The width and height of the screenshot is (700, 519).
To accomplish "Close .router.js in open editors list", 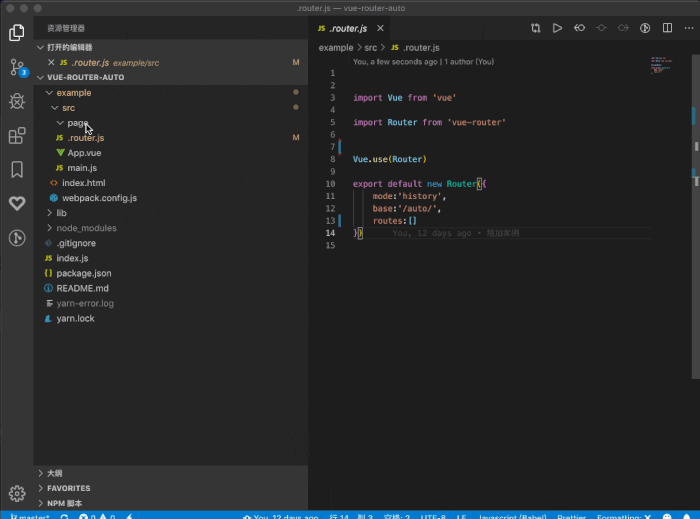I will (x=51, y=63).
